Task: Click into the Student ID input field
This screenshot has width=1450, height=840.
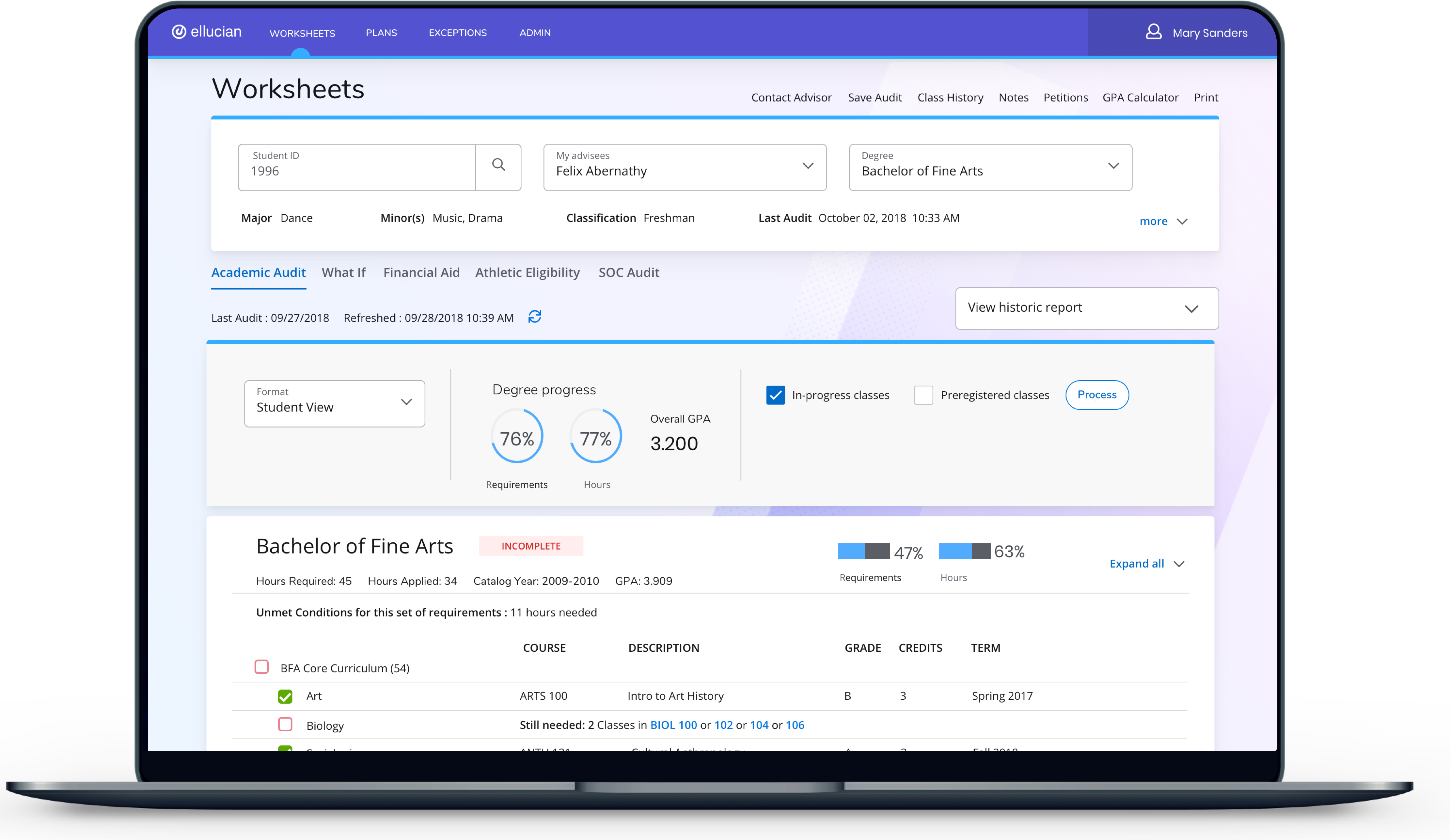Action: point(357,171)
